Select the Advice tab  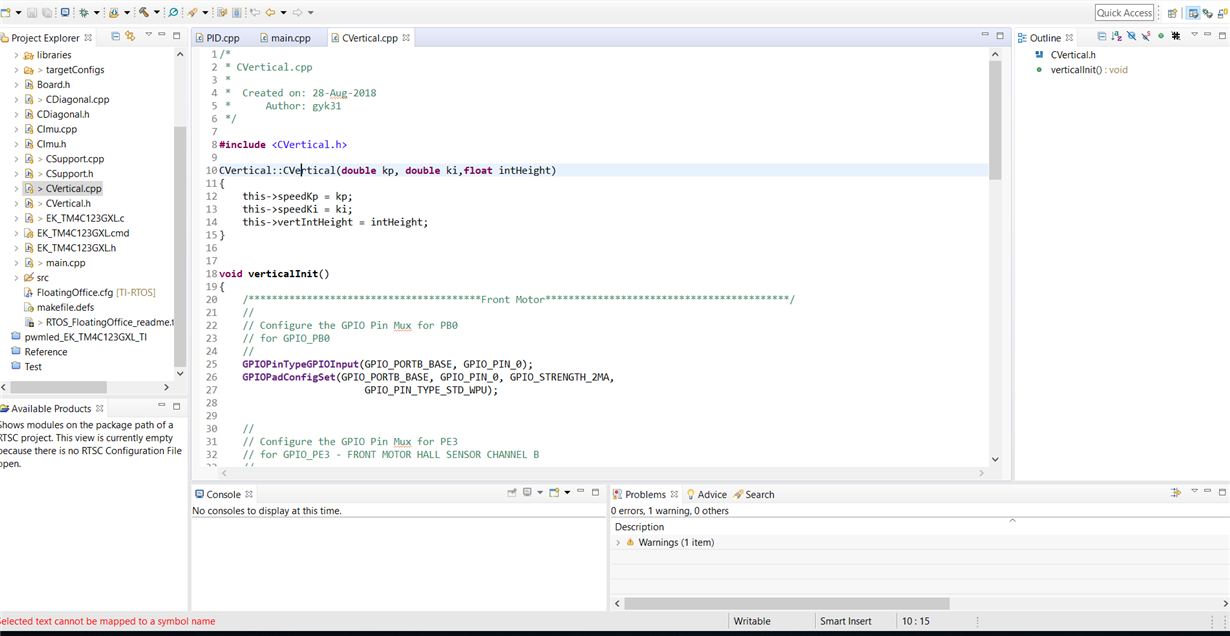712,493
